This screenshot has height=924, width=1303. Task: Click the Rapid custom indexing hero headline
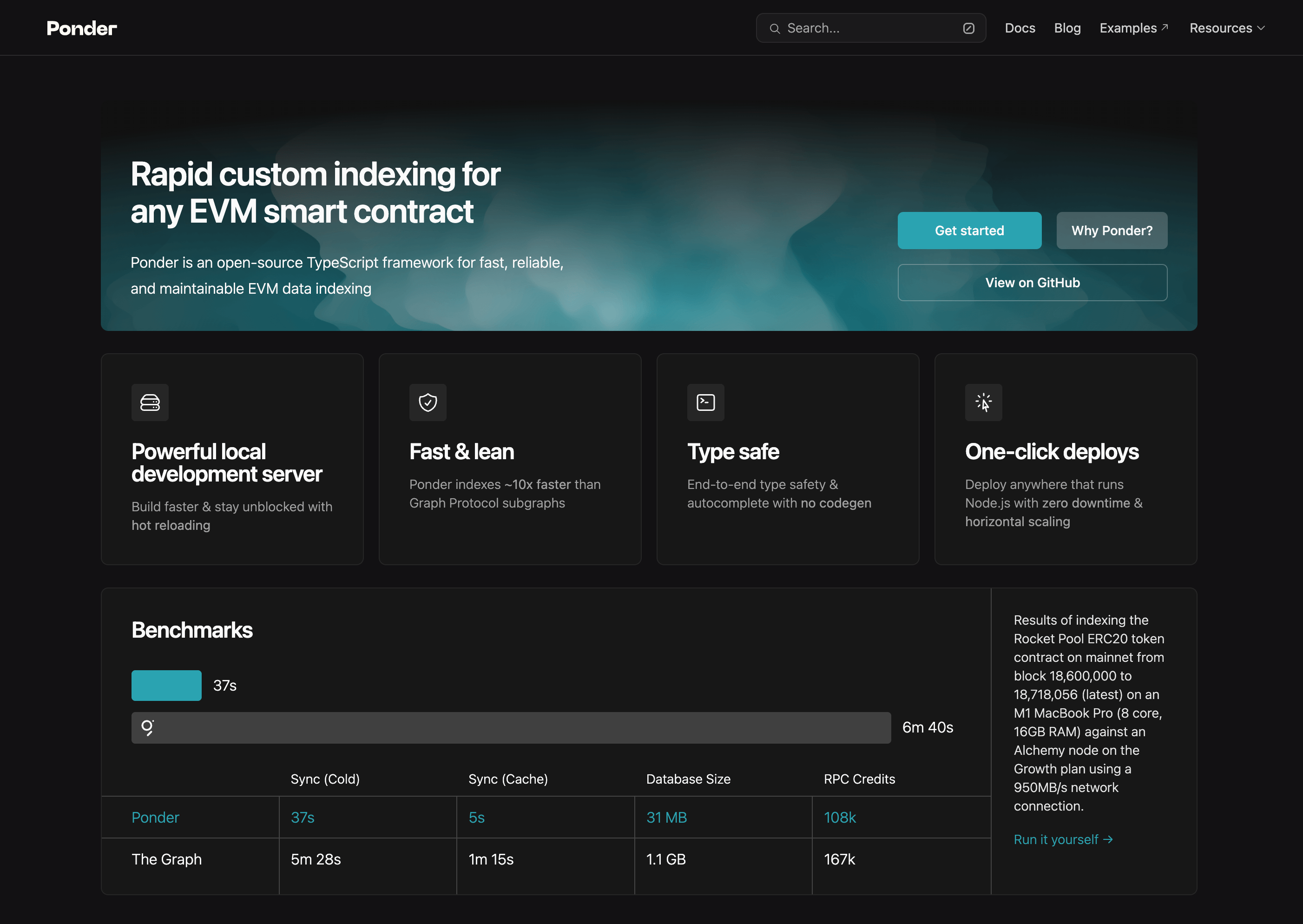[x=316, y=192]
